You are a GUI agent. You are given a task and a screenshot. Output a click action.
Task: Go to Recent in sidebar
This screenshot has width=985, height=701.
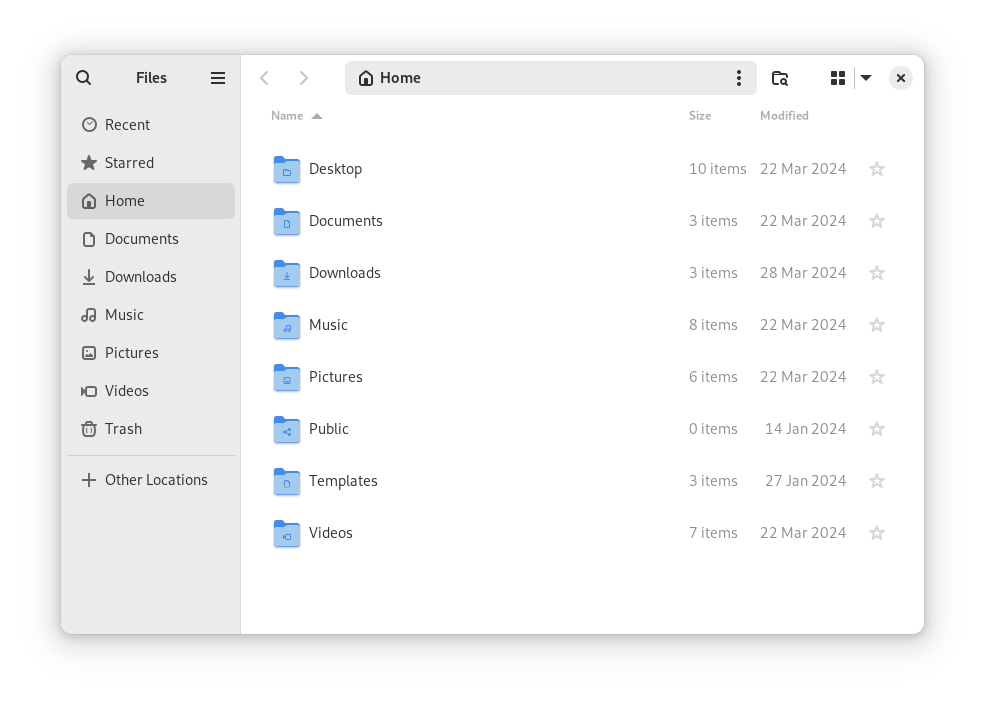pyautogui.click(x=127, y=125)
